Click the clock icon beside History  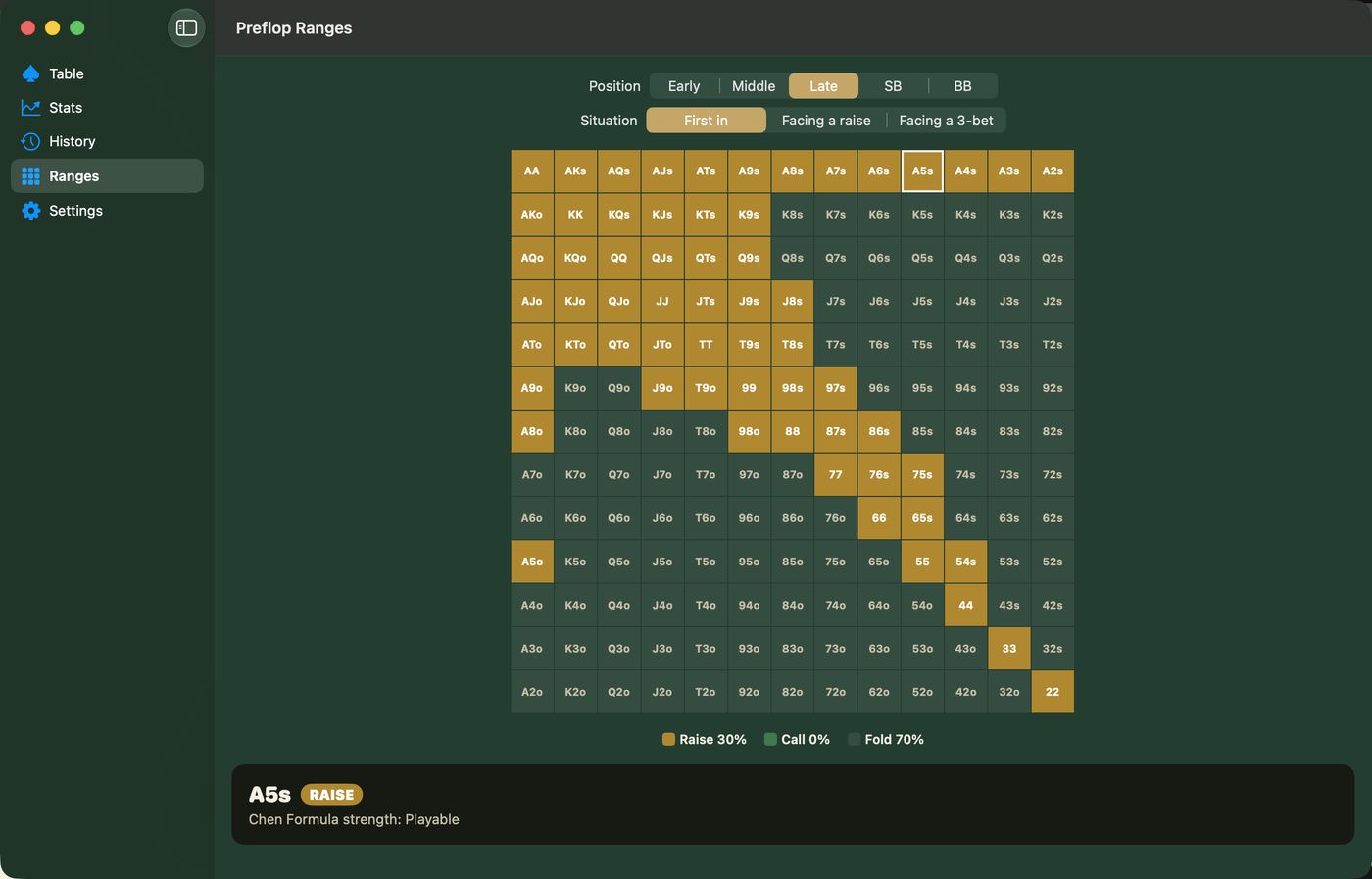30,141
